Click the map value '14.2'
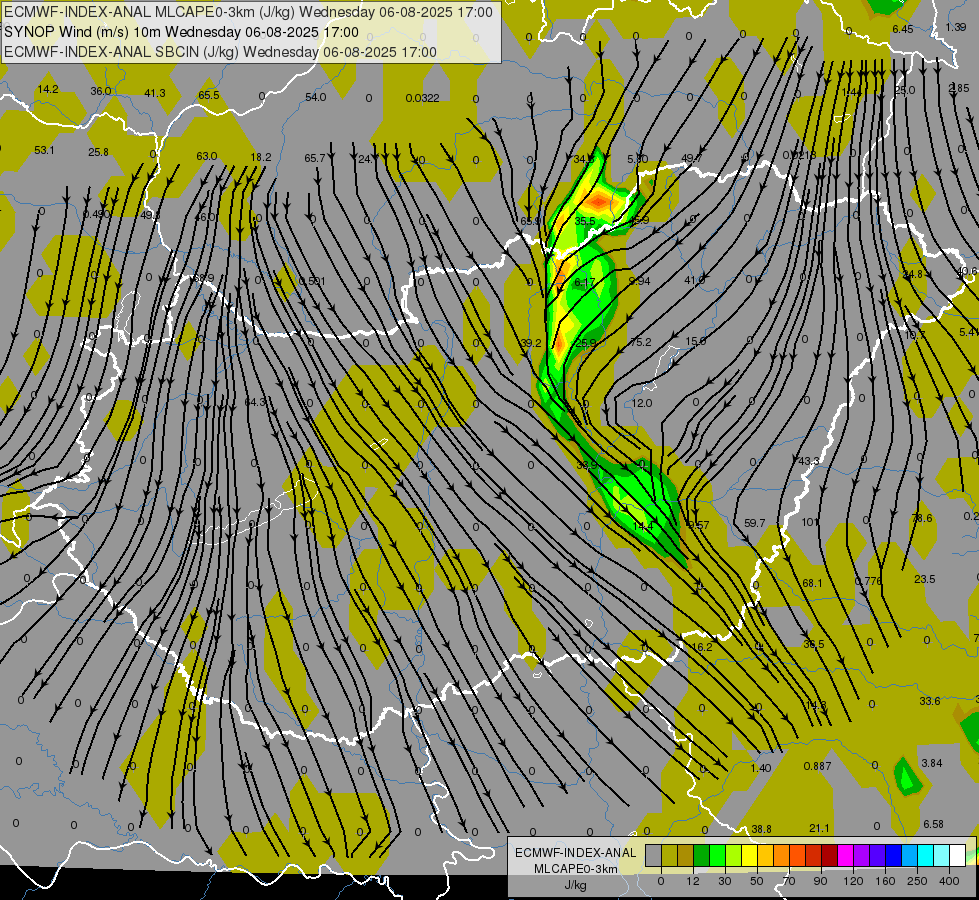This screenshot has width=979, height=900. tap(47, 89)
